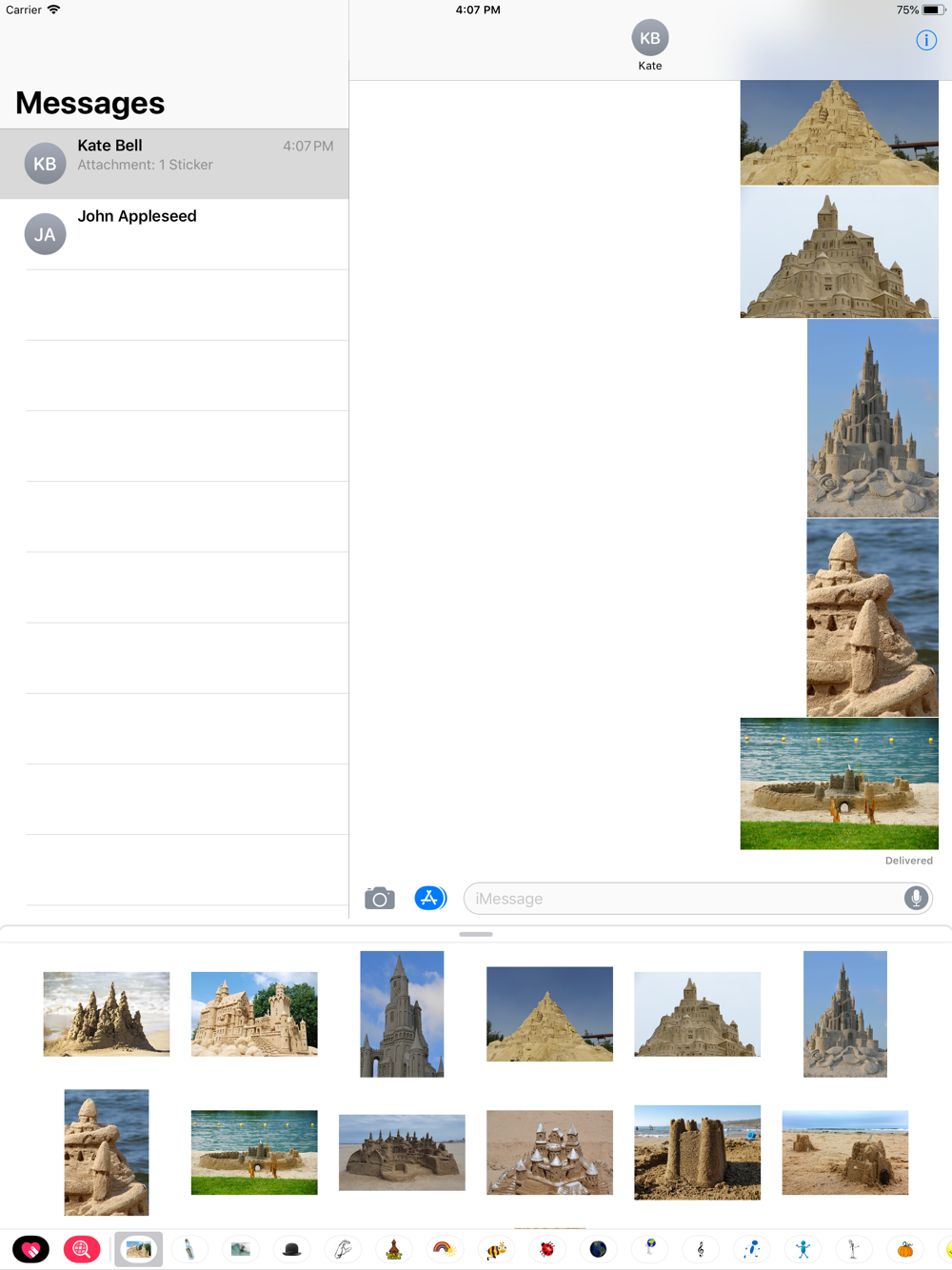This screenshot has height=1270, width=952.
Task: Select the sandcastle sticker pack icon
Action: point(139,1249)
